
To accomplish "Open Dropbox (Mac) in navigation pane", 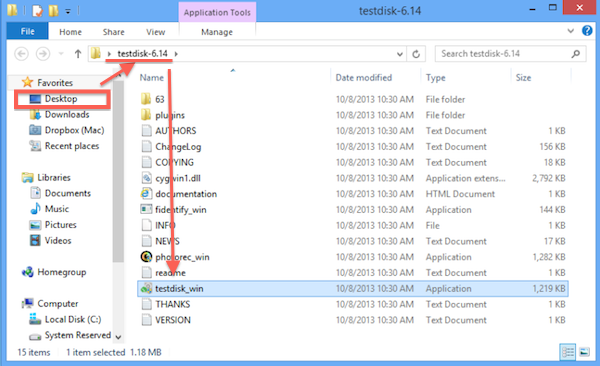I will (74, 130).
